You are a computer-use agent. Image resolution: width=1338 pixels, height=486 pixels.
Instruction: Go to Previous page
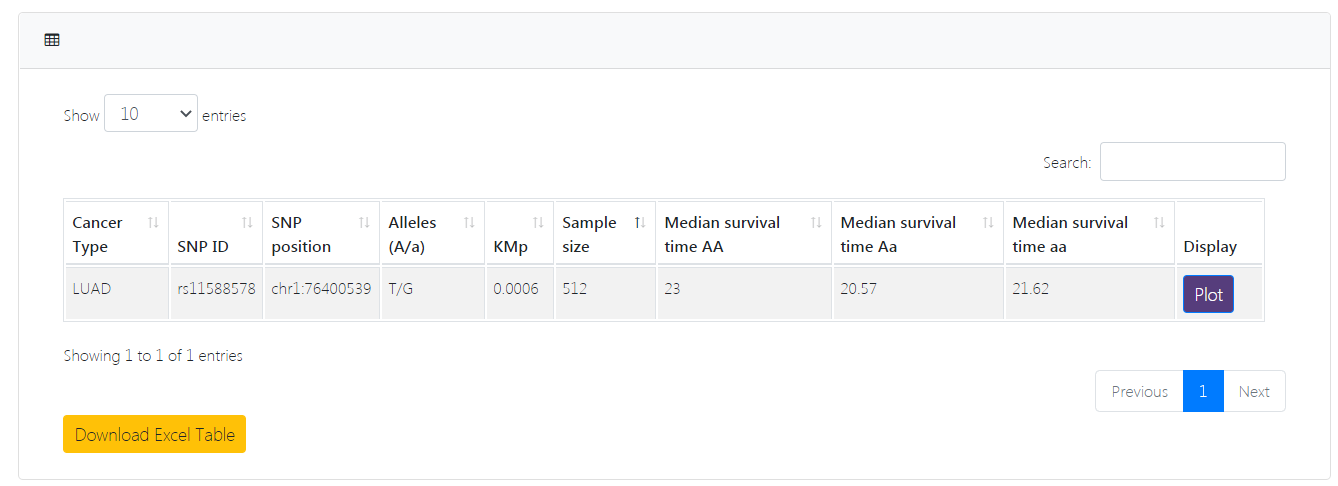(1139, 391)
